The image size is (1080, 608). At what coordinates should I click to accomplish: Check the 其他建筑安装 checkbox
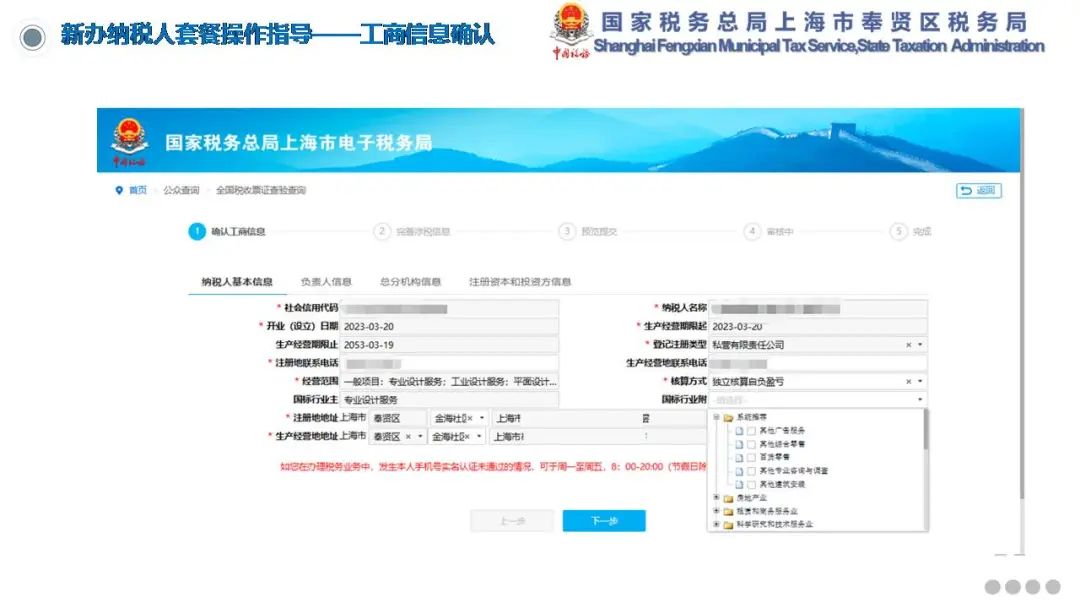tap(751, 485)
